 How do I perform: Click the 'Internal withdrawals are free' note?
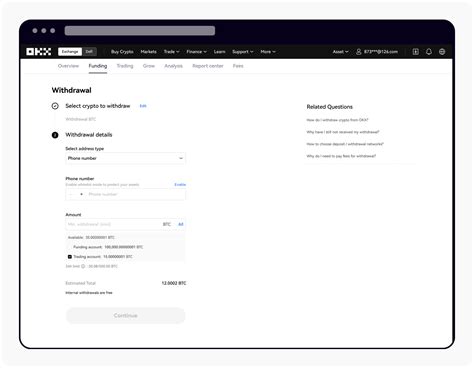tap(89, 293)
